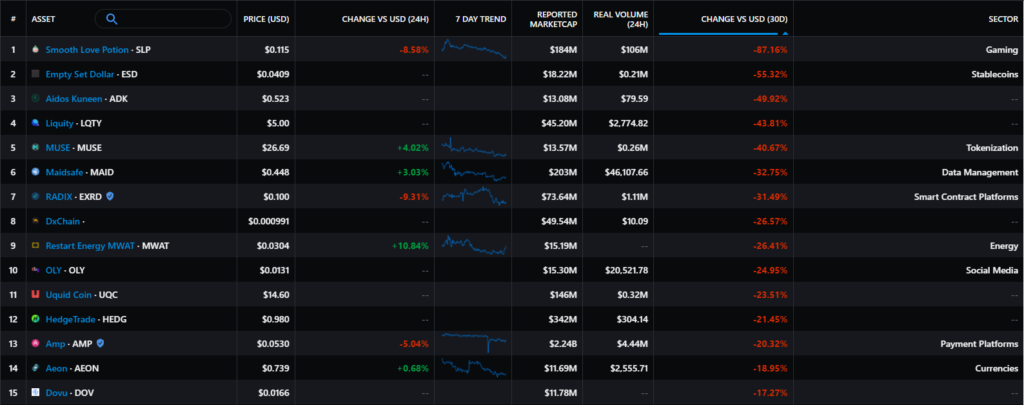Screen dimensions: 1024x405
Task: Sort by Price (USD) column header
Action: [x=265, y=19]
